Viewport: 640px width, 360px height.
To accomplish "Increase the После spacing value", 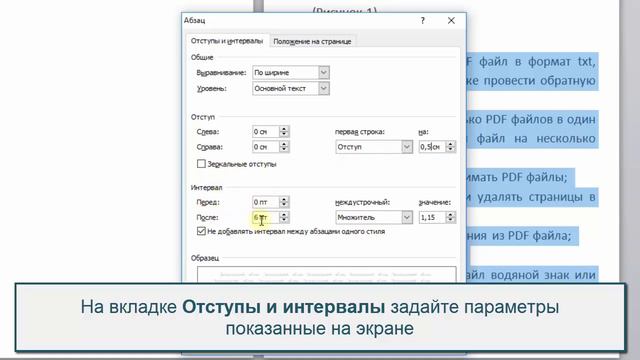I will [x=284, y=215].
